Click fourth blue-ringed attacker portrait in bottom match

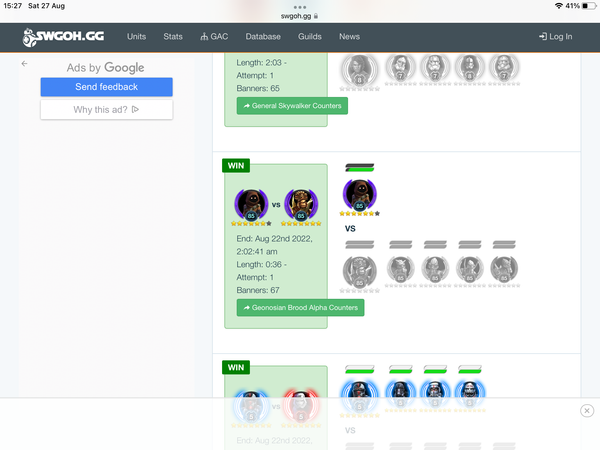click(x=470, y=394)
